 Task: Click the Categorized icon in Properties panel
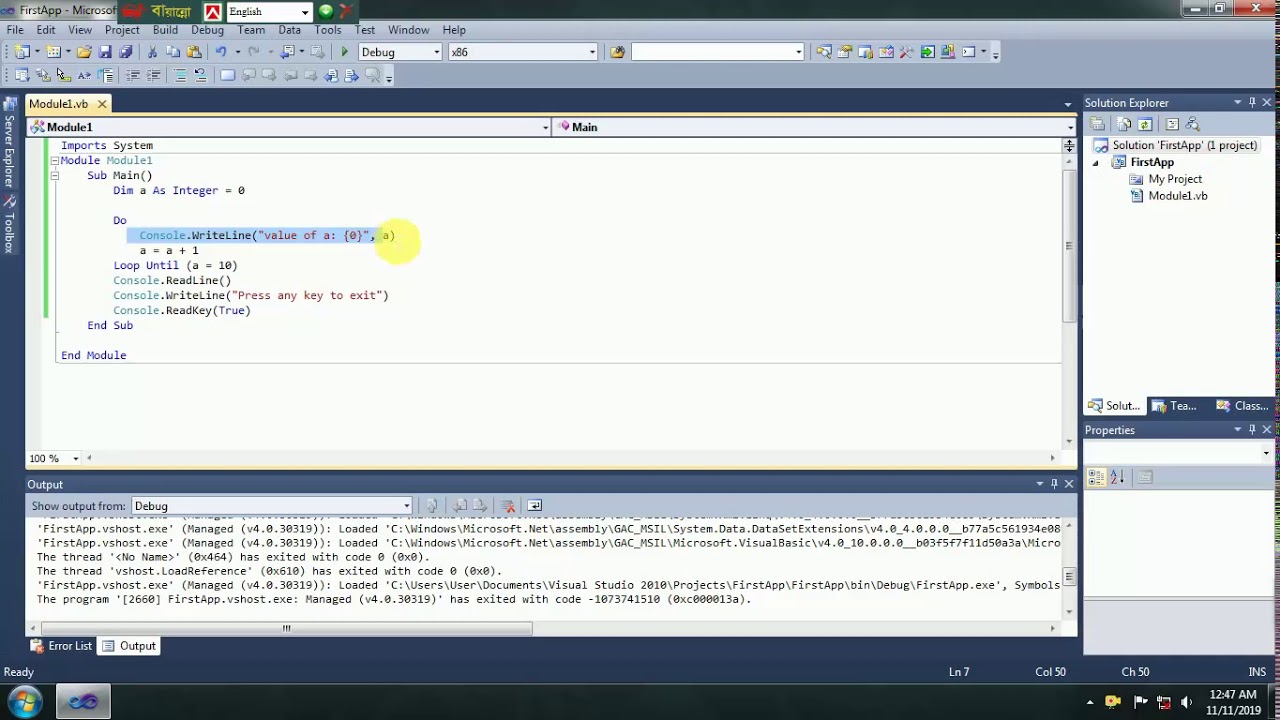(x=1096, y=478)
